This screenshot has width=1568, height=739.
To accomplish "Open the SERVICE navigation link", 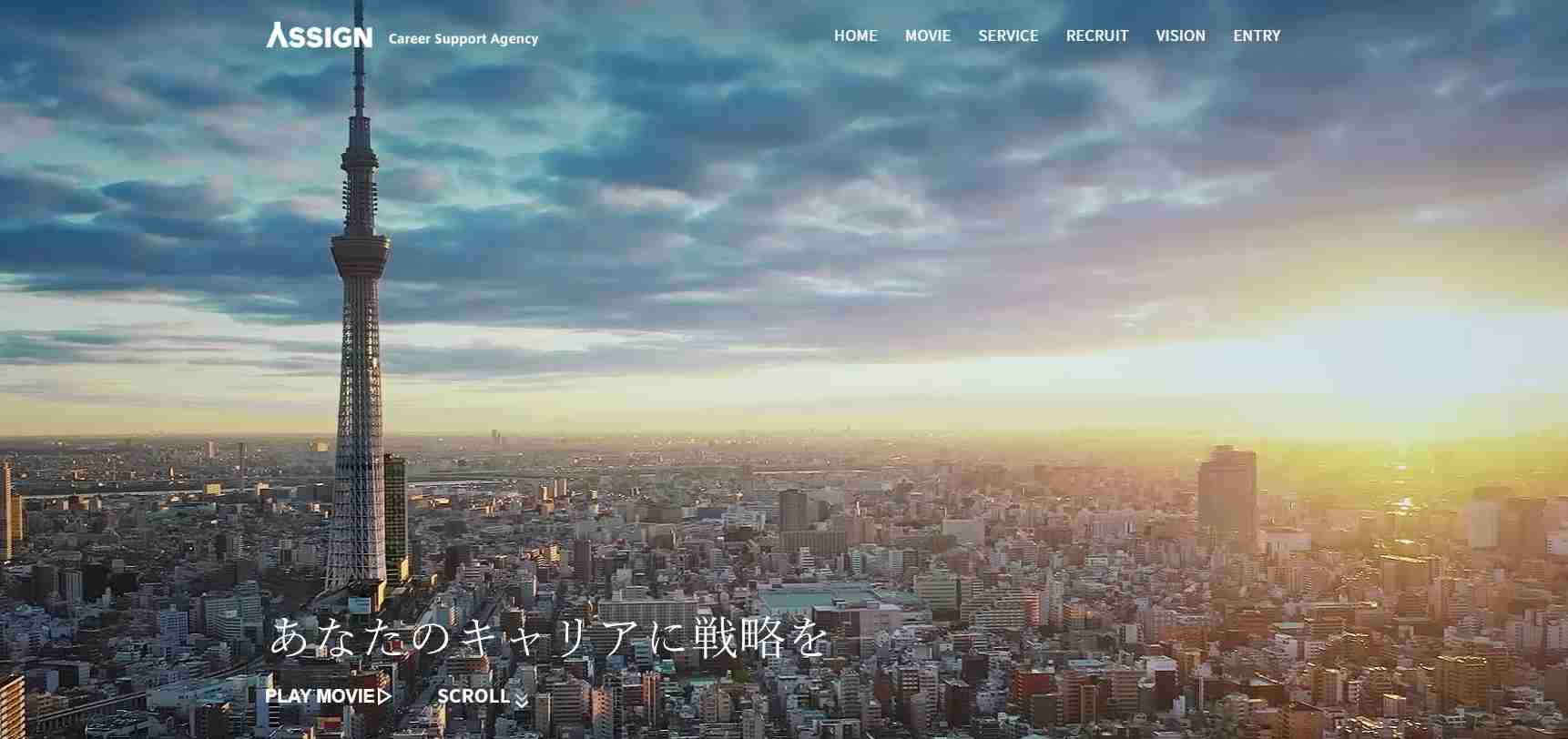I will pyautogui.click(x=1008, y=36).
